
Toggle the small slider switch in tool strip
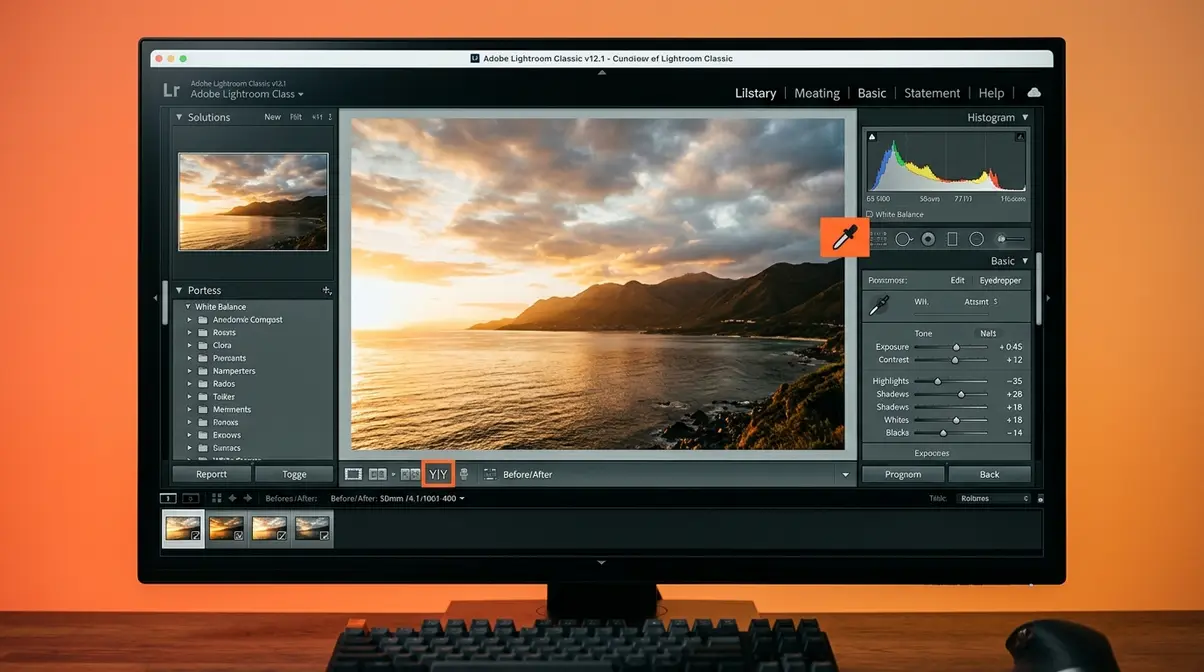(x=1010, y=239)
